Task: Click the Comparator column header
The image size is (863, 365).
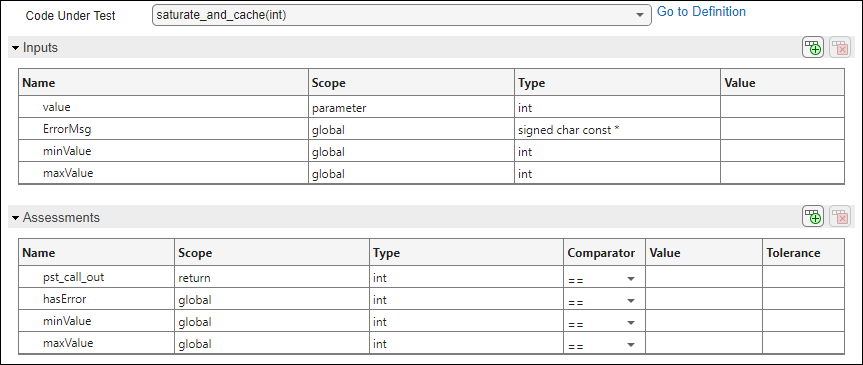Action: pyautogui.click(x=604, y=253)
